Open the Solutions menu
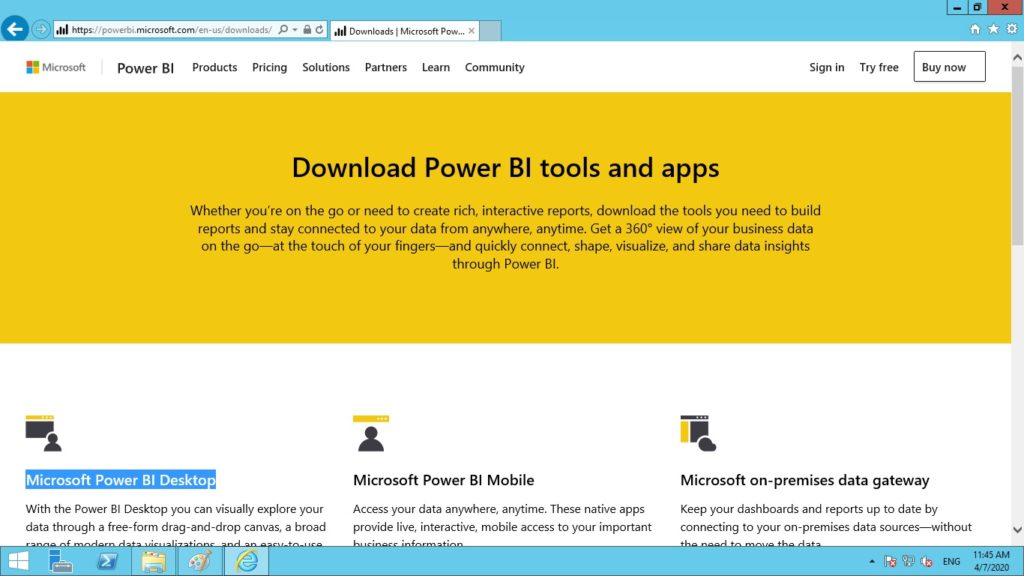 (326, 67)
